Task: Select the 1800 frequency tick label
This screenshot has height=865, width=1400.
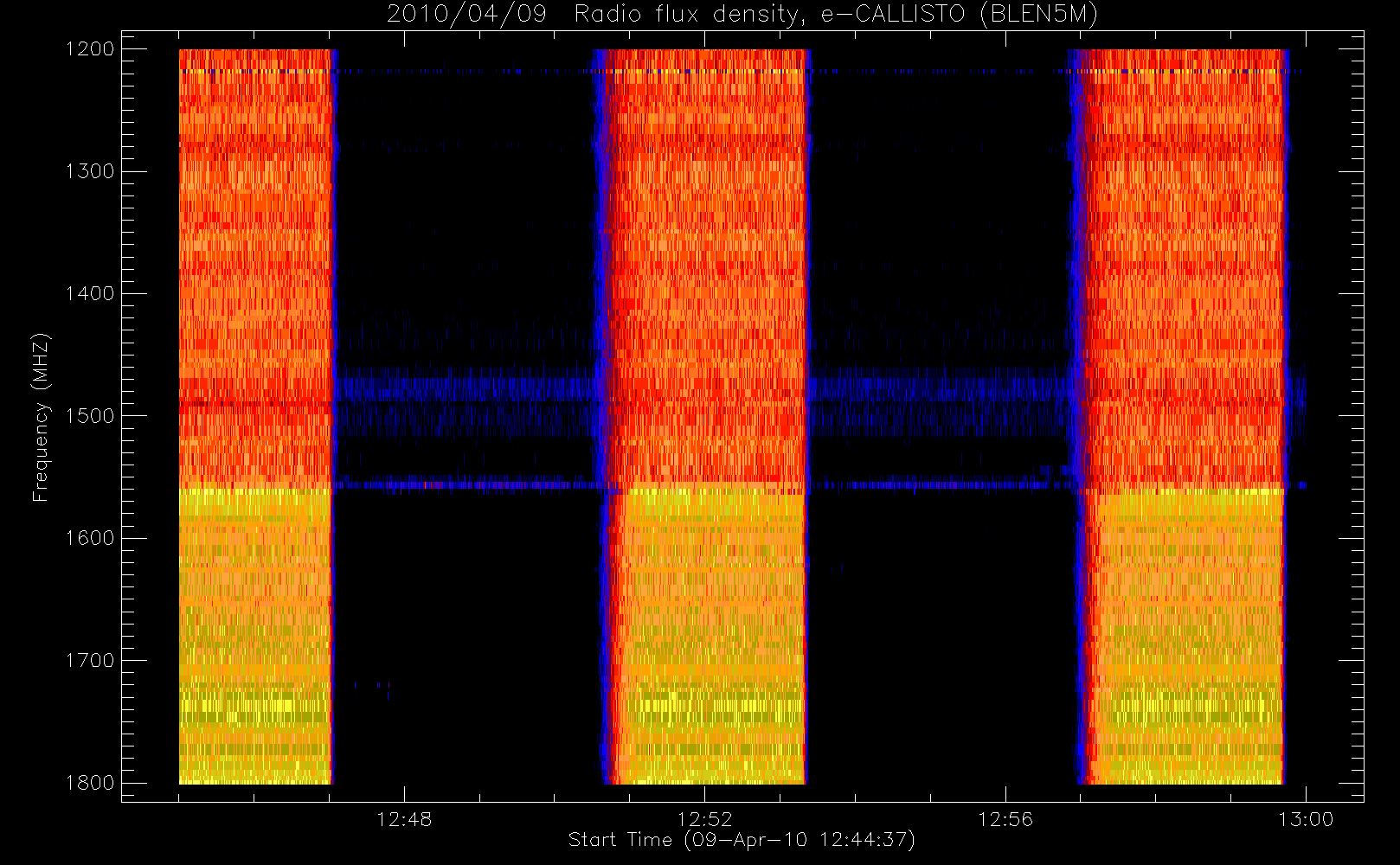Action: (90, 783)
